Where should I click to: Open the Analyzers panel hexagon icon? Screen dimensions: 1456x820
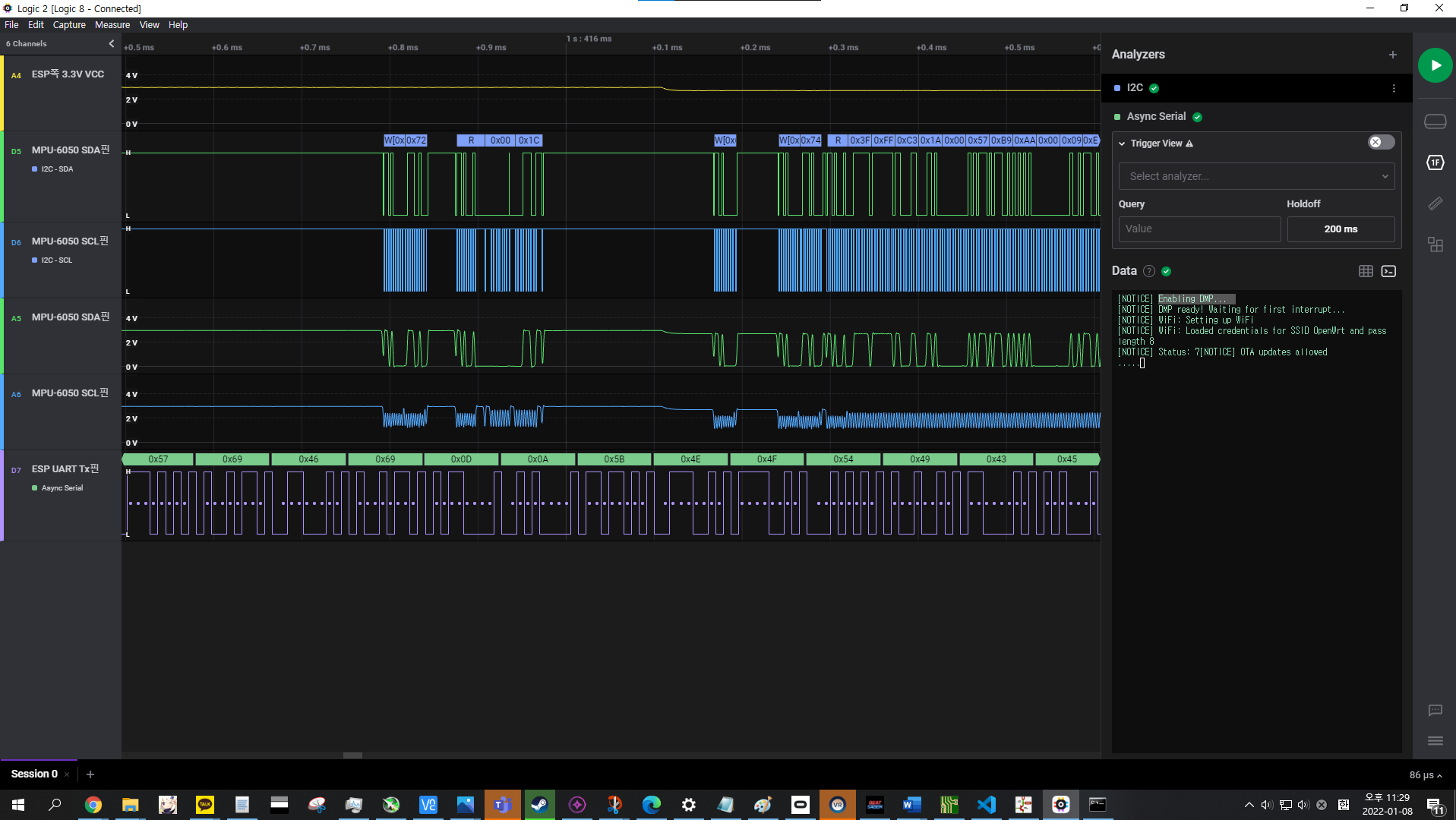point(1435,162)
